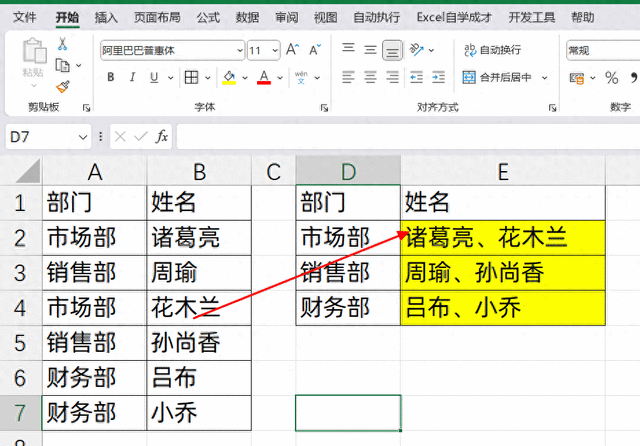Click 自动换行 wrap text button
Image resolution: width=640 pixels, height=446 pixels.
(492, 50)
